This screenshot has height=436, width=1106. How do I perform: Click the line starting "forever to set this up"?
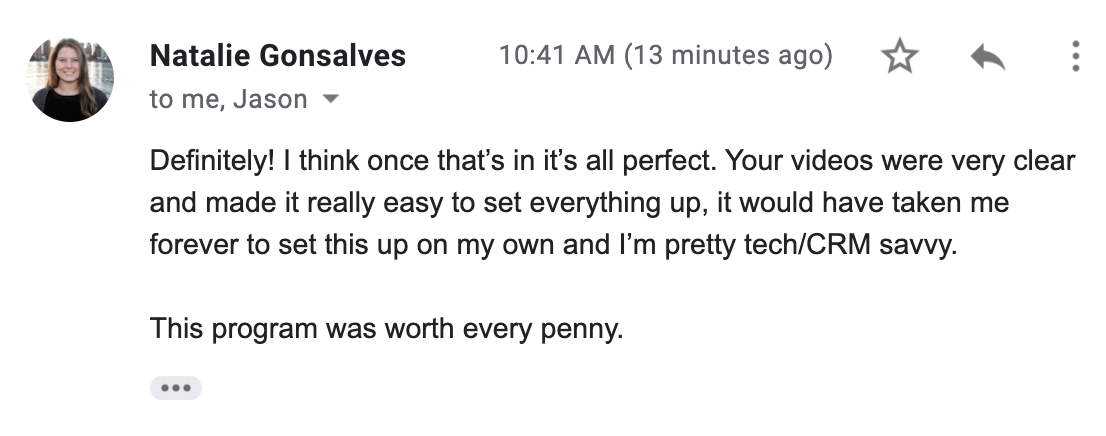pos(554,246)
